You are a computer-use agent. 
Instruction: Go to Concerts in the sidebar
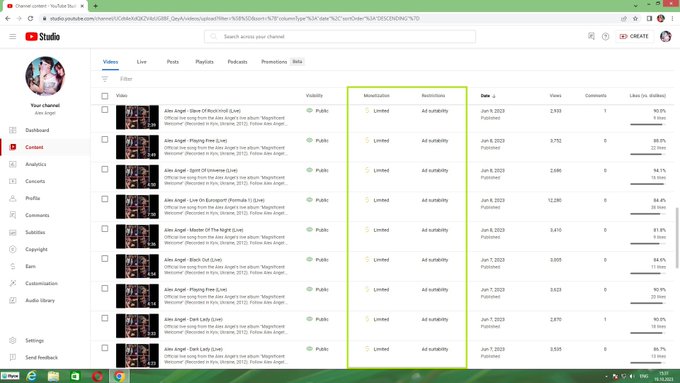click(35, 181)
